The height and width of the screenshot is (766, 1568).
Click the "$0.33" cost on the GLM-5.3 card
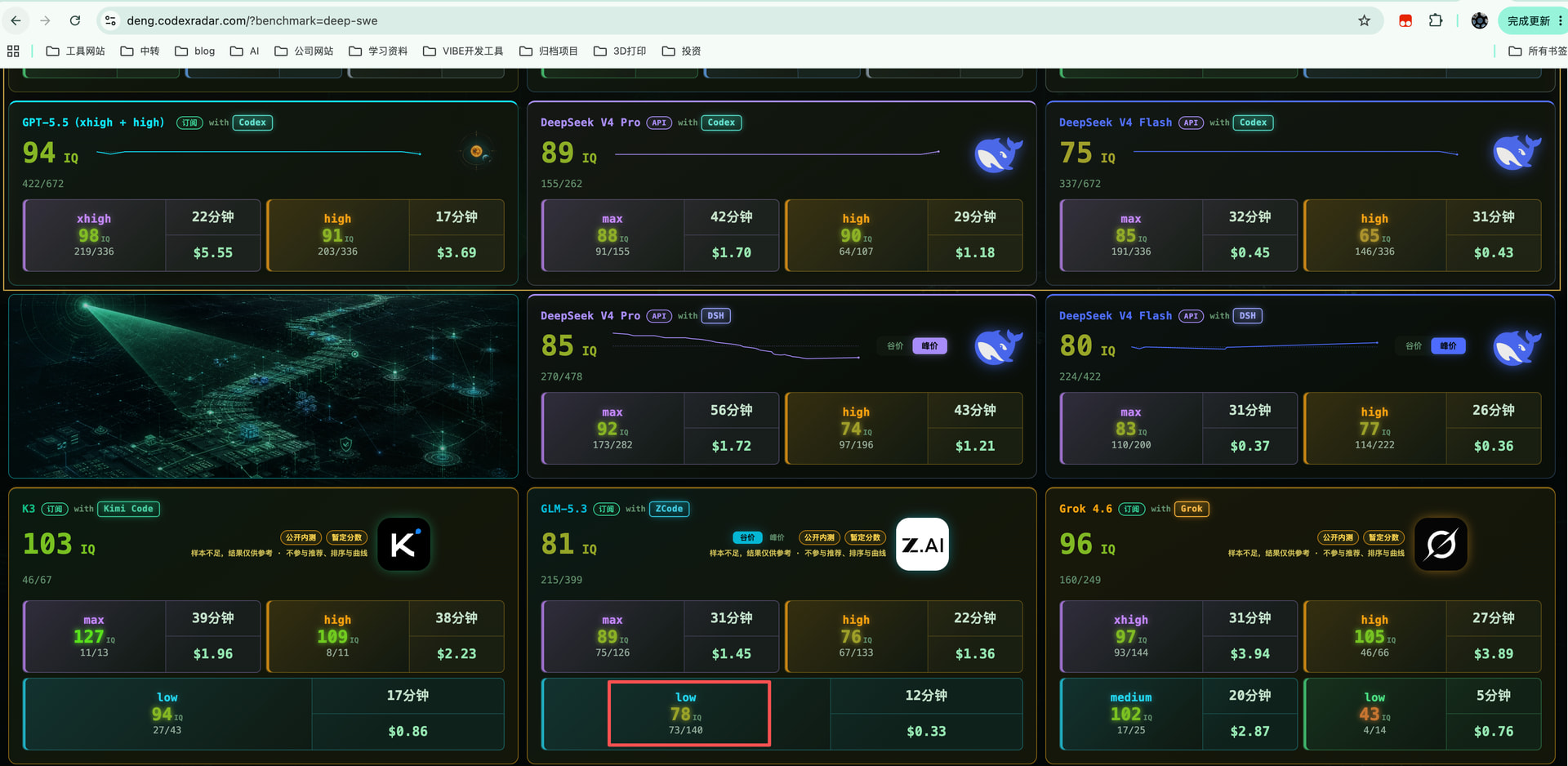(926, 732)
